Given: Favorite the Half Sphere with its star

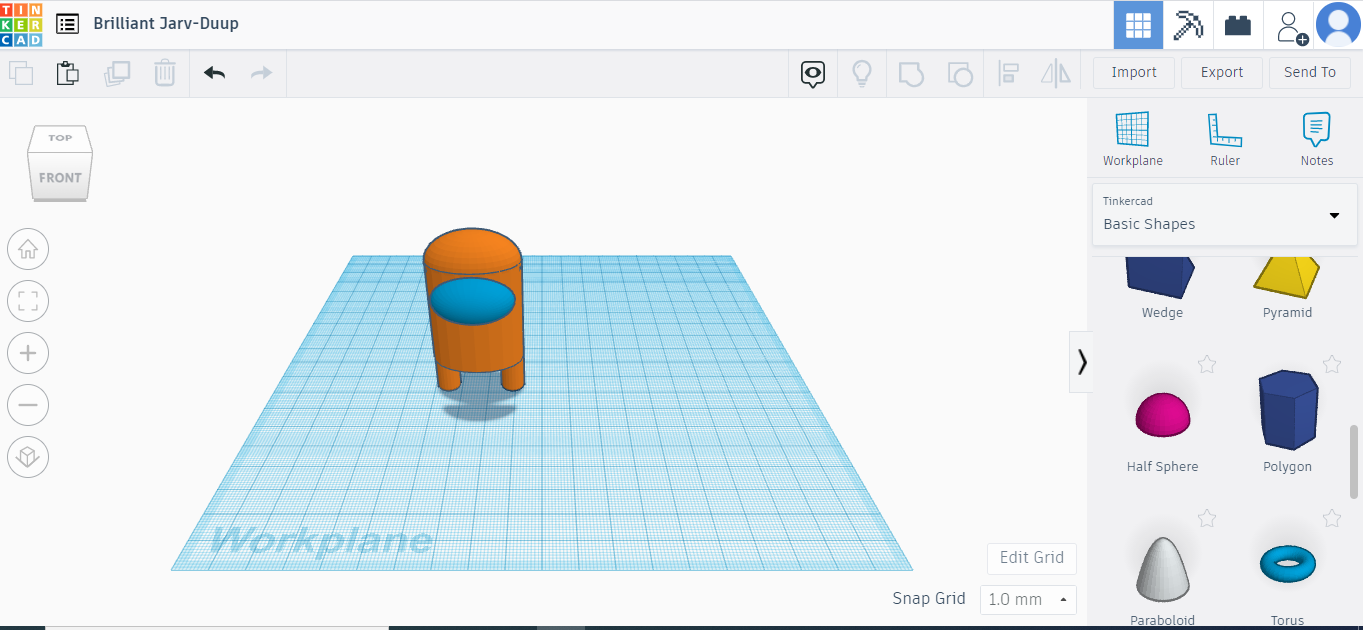Looking at the screenshot, I should click(x=1207, y=364).
